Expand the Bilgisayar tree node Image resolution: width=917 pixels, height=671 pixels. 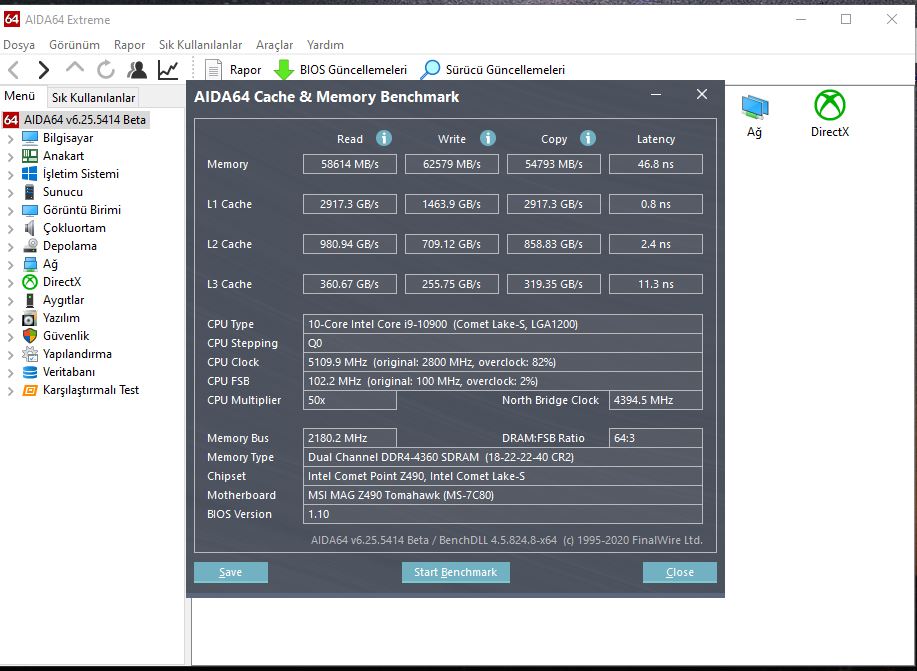click(x=11, y=139)
